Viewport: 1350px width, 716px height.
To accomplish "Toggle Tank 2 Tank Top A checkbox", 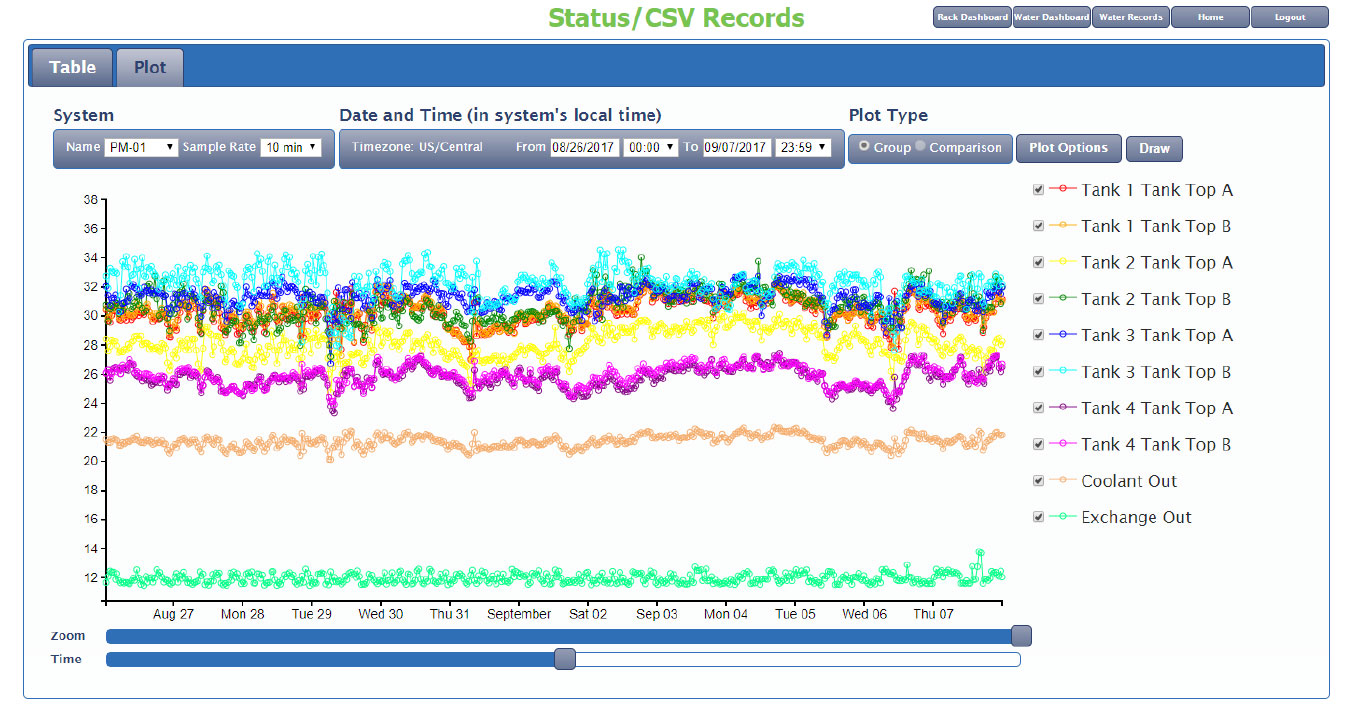I will tap(1038, 262).
